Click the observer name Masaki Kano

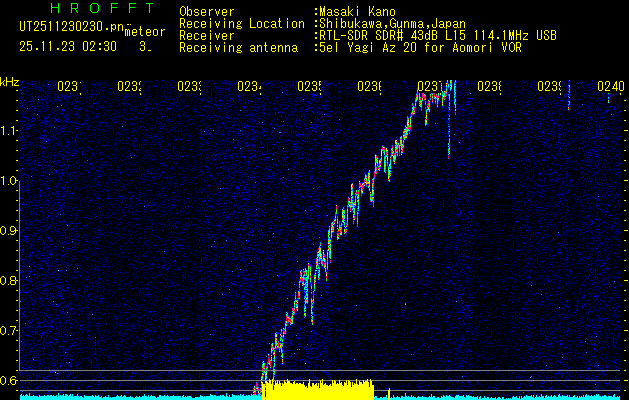(357, 11)
